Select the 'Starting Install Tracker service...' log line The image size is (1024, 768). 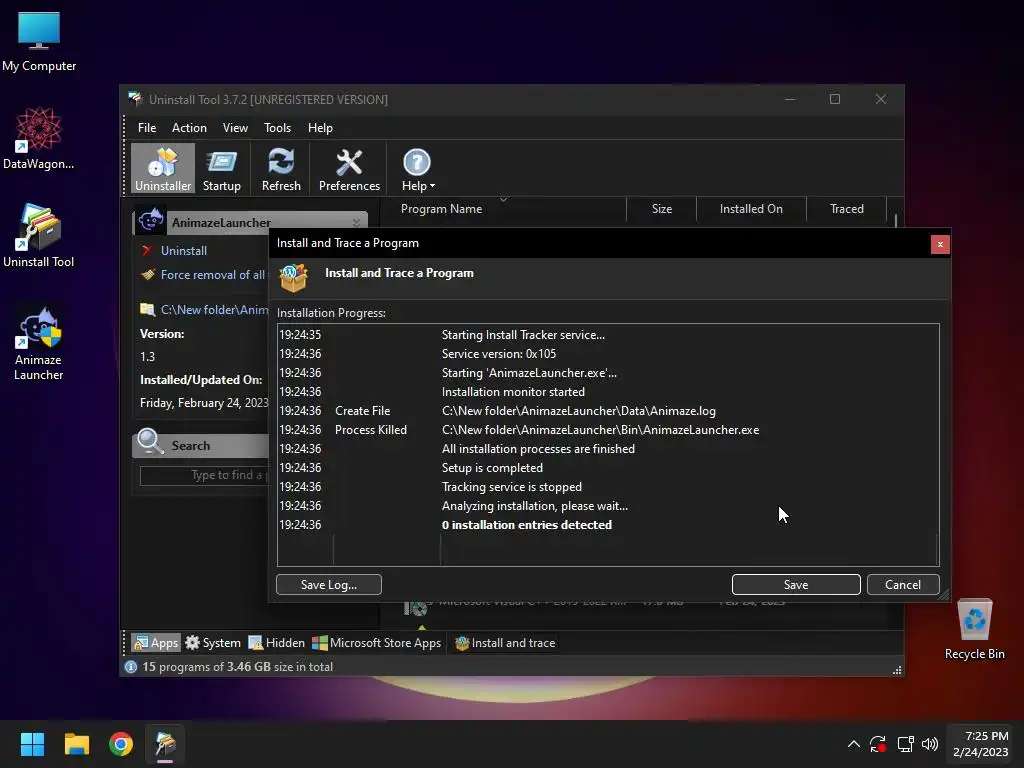pos(608,335)
